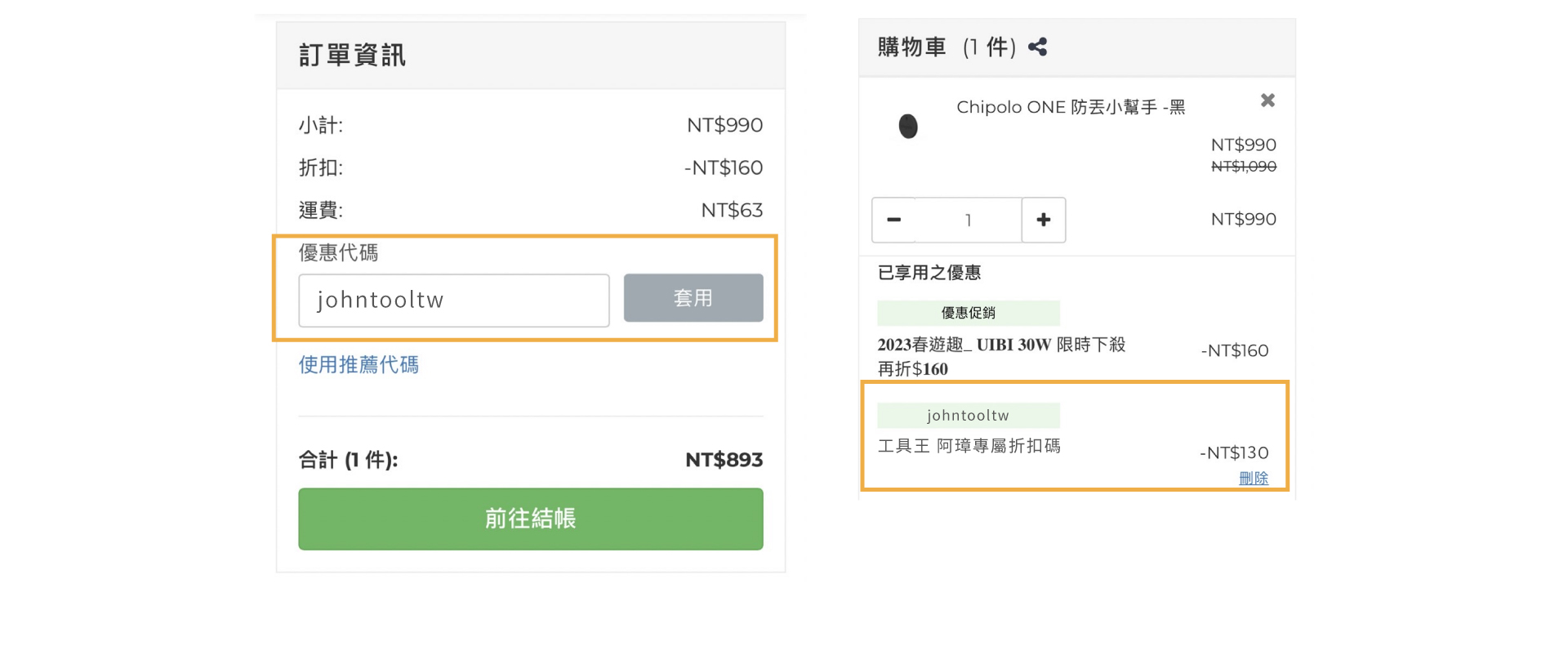Click the Chipolo ONE 防丟小幫手 -黑 product title
Screen dimensions: 1568x655
pyautogui.click(x=1071, y=106)
